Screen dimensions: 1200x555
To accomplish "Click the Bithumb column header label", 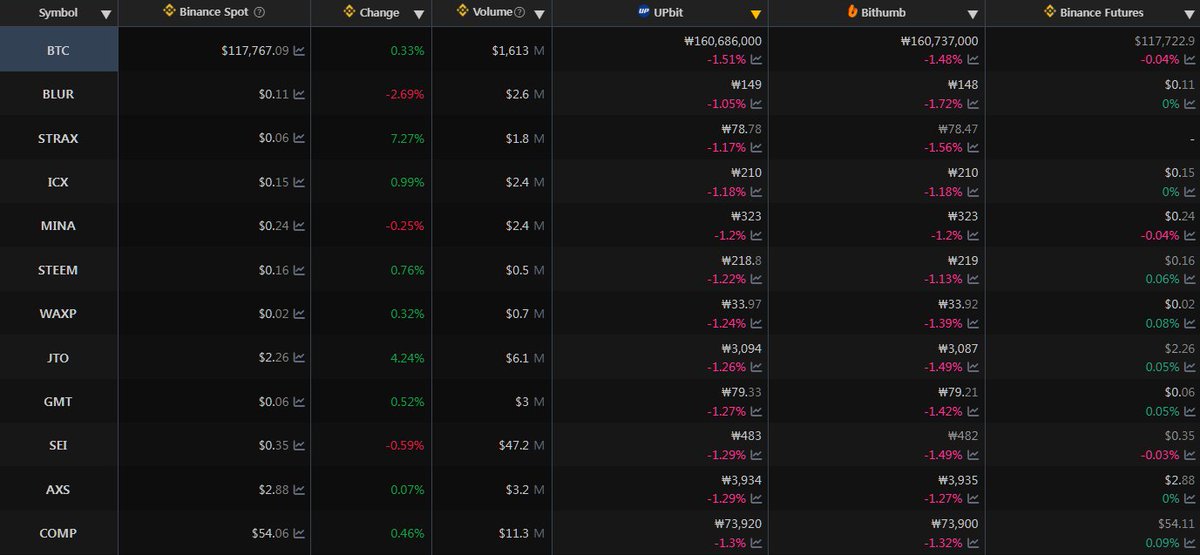I will tap(883, 13).
